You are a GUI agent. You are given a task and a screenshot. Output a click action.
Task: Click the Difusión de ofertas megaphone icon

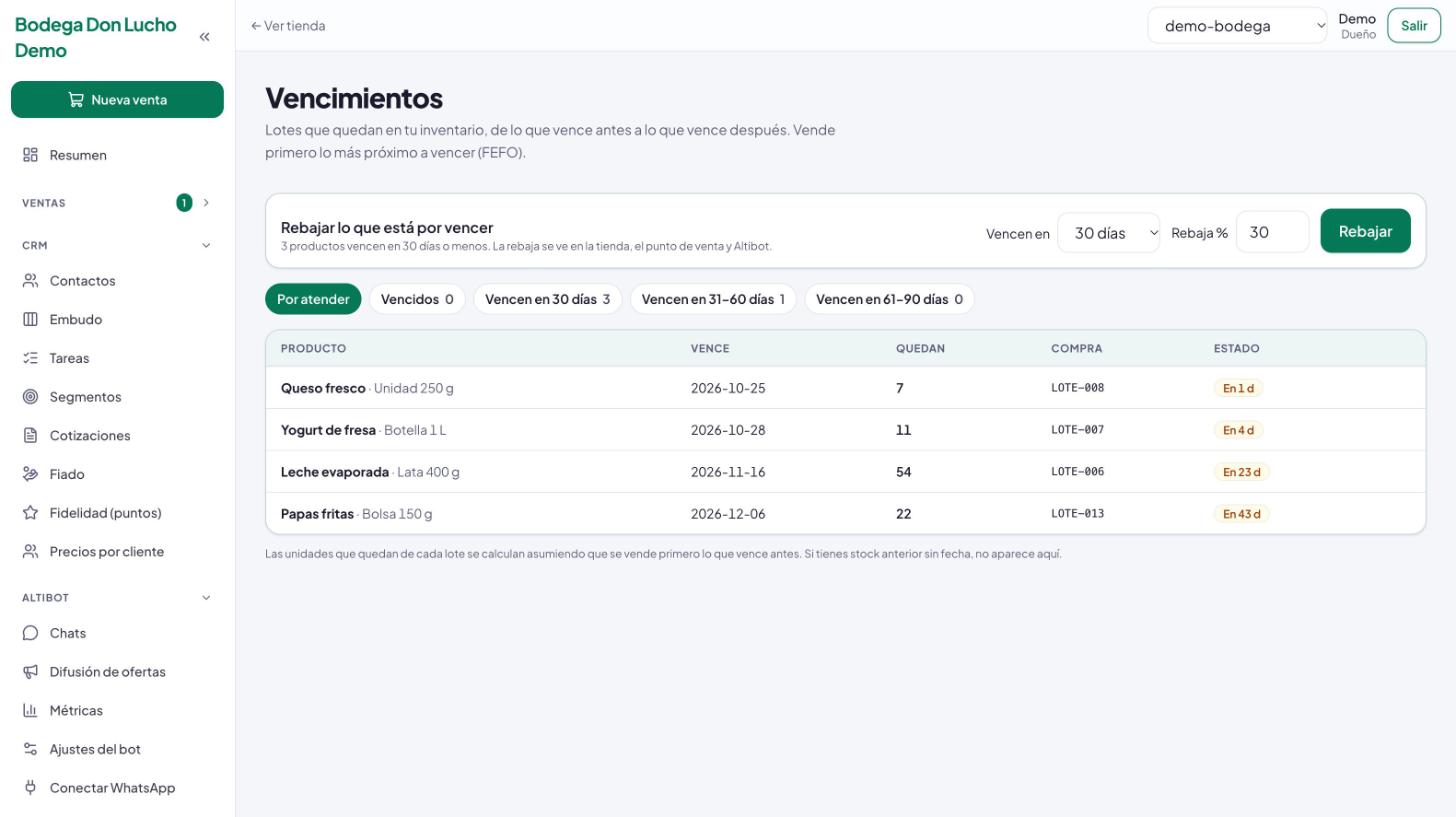(x=30, y=672)
